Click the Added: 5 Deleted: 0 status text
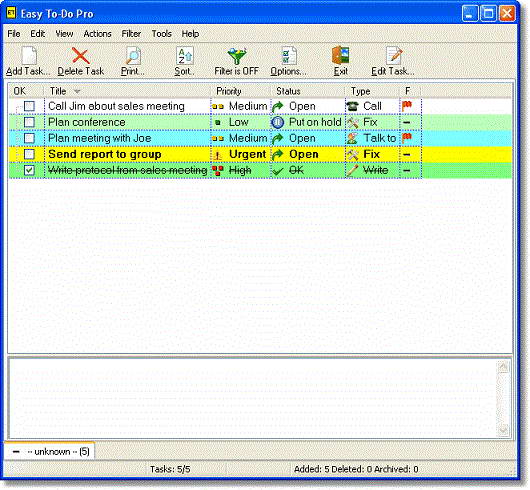The height and width of the screenshot is (490, 530). coord(356,469)
